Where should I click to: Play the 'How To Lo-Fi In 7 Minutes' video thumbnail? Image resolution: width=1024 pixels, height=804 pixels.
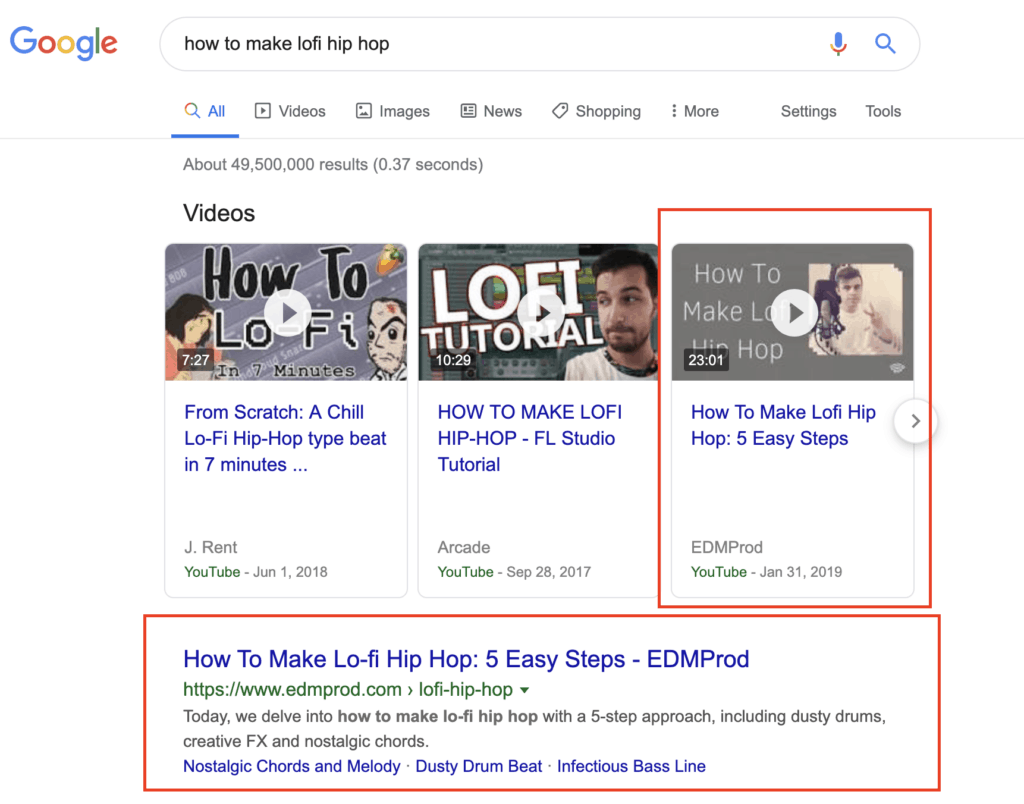click(x=286, y=312)
